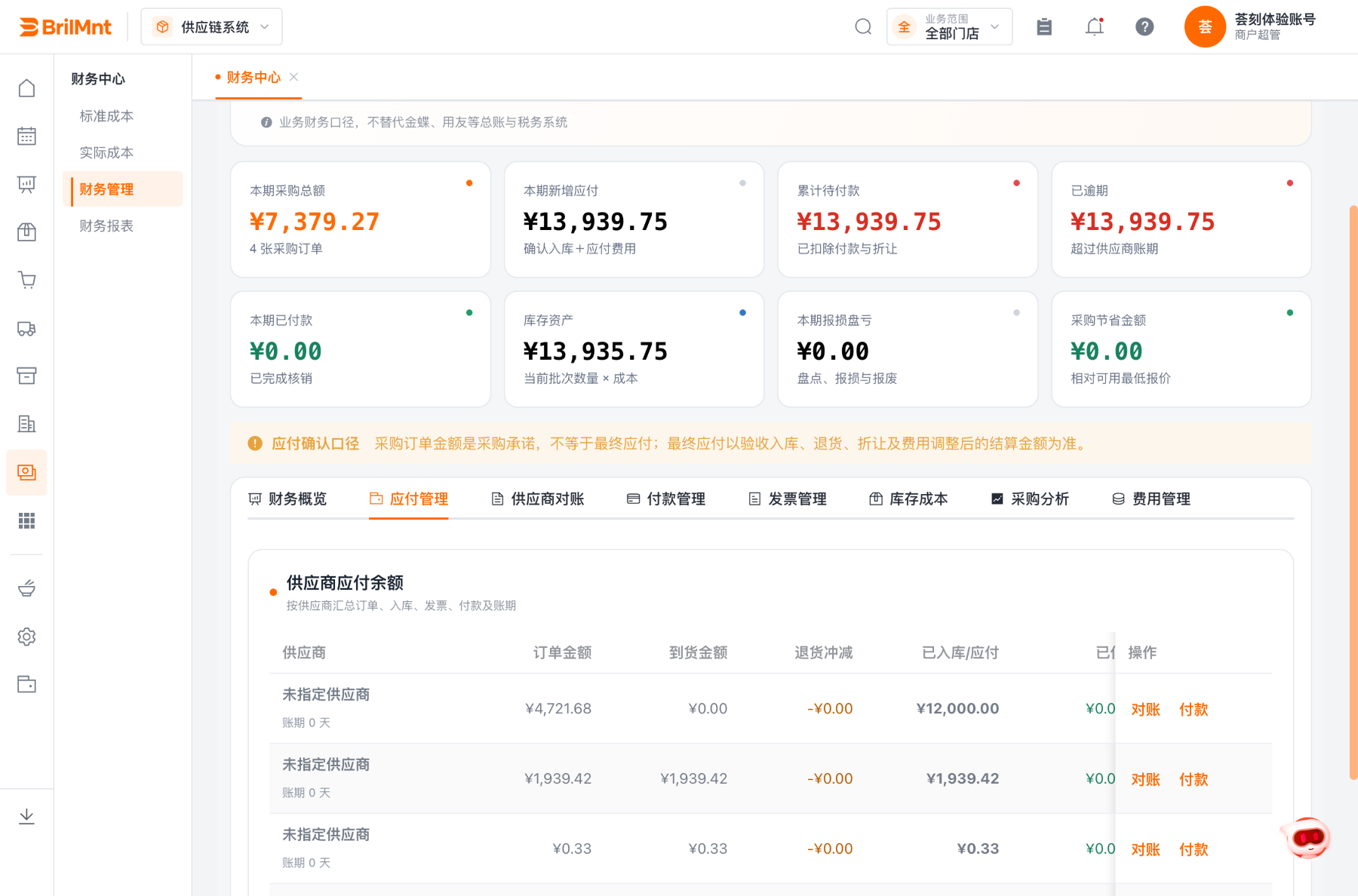Click the 订单金额 column header

pos(562,652)
